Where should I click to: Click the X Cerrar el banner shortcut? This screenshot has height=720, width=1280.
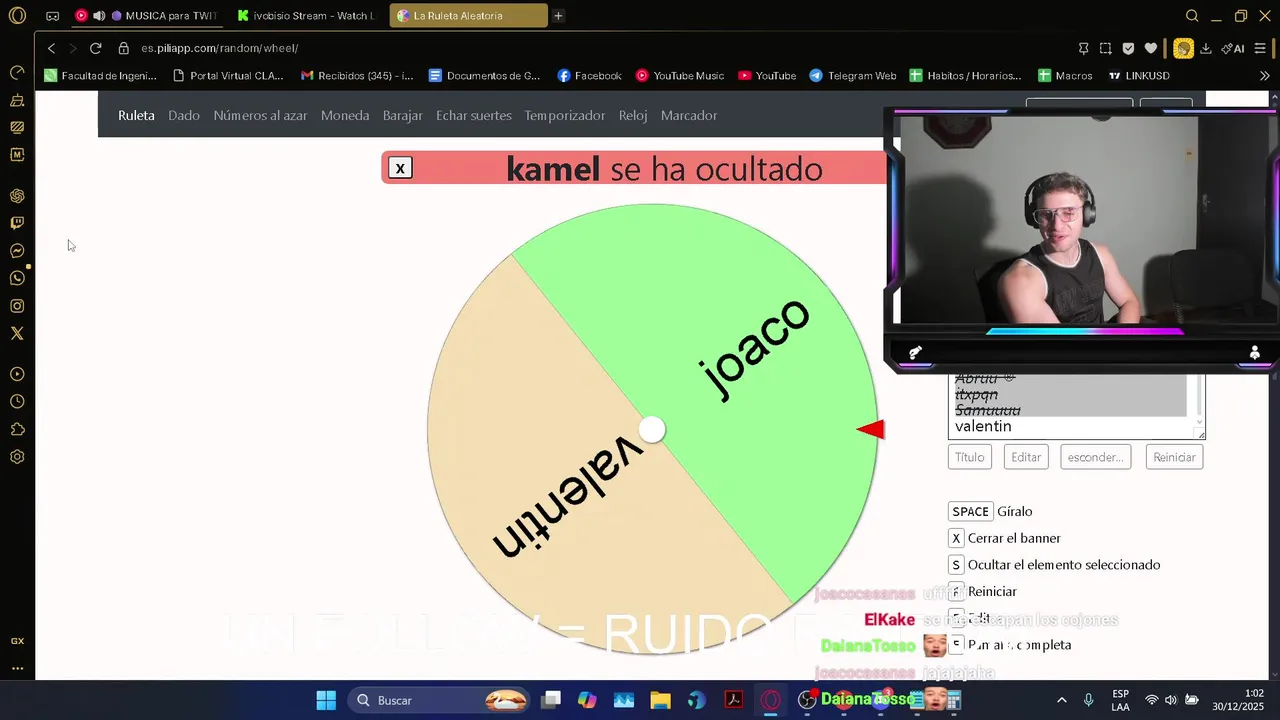(x=956, y=538)
